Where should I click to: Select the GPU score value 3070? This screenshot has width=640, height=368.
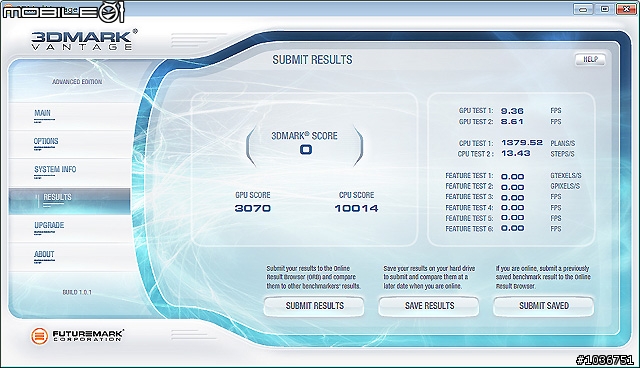[x=253, y=208]
